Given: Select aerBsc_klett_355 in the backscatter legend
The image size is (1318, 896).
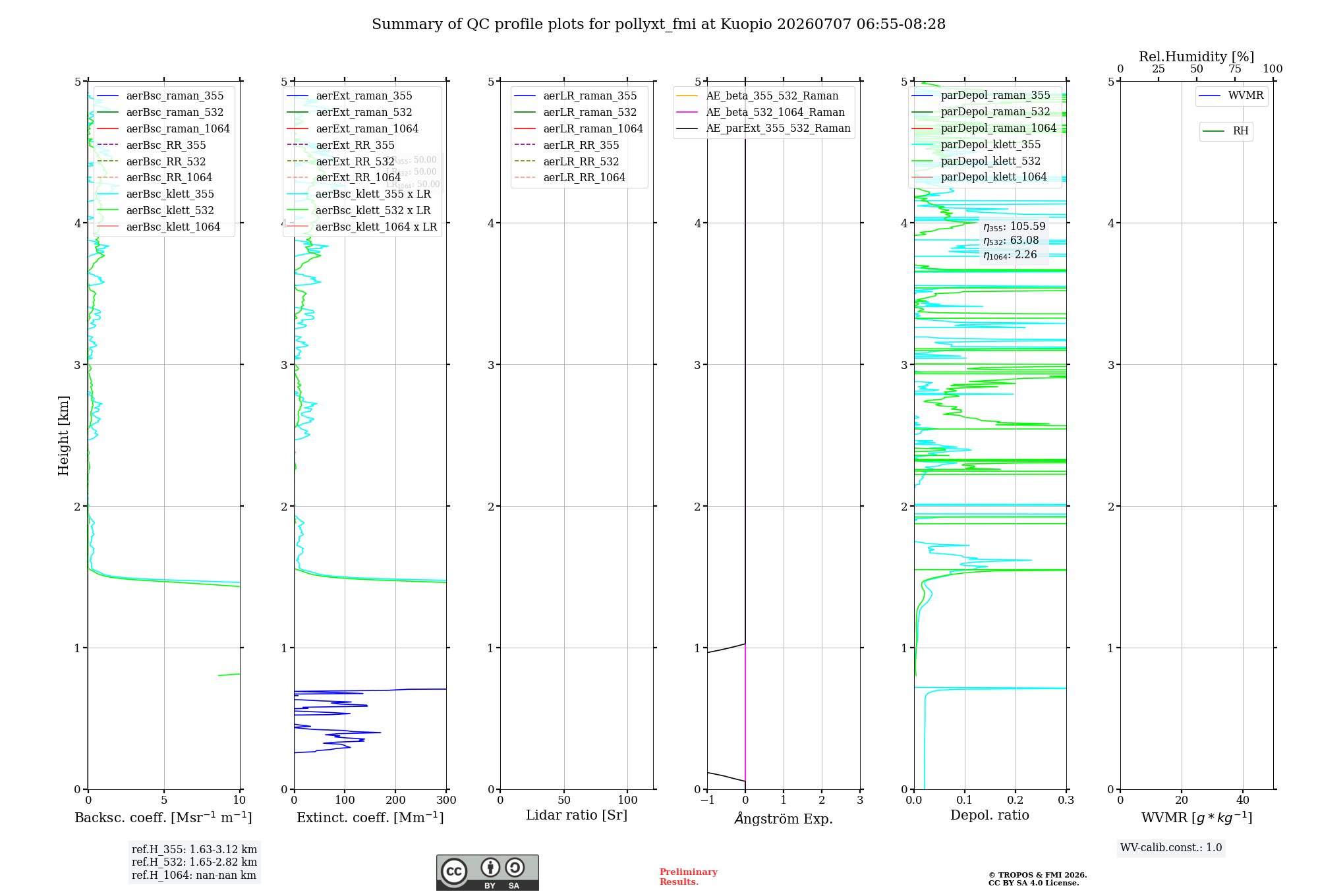Looking at the screenshot, I should point(156,194).
